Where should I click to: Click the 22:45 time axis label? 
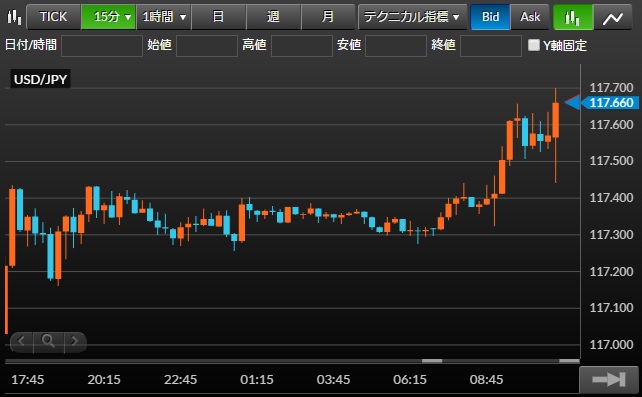pyautogui.click(x=180, y=379)
